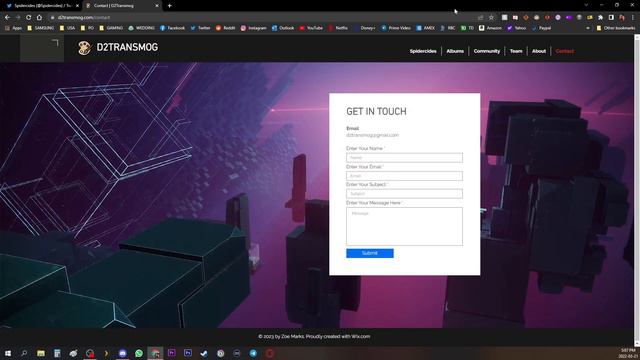The image size is (640, 360).
Task: Click the d2transmog gmail address link
Action: pyautogui.click(x=372, y=135)
